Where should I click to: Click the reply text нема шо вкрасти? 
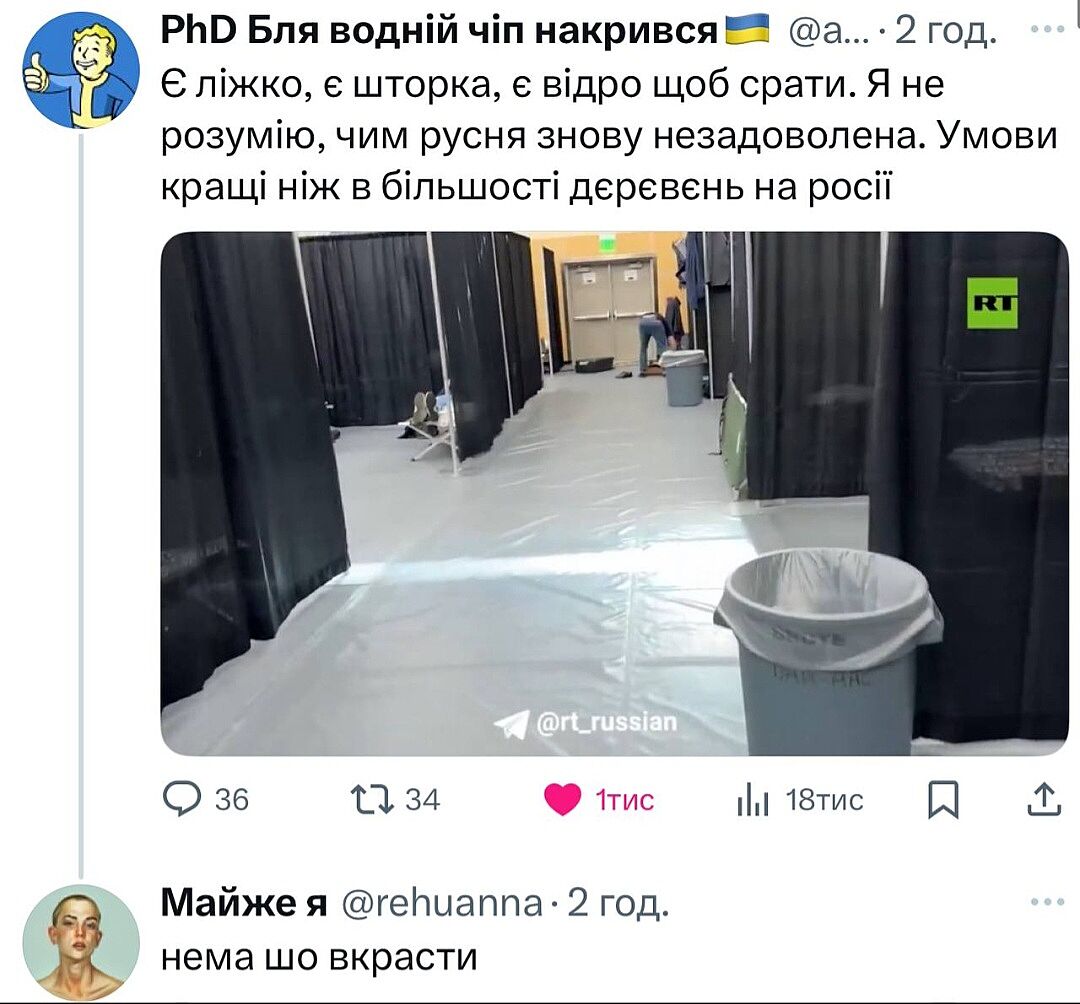pyautogui.click(x=319, y=957)
